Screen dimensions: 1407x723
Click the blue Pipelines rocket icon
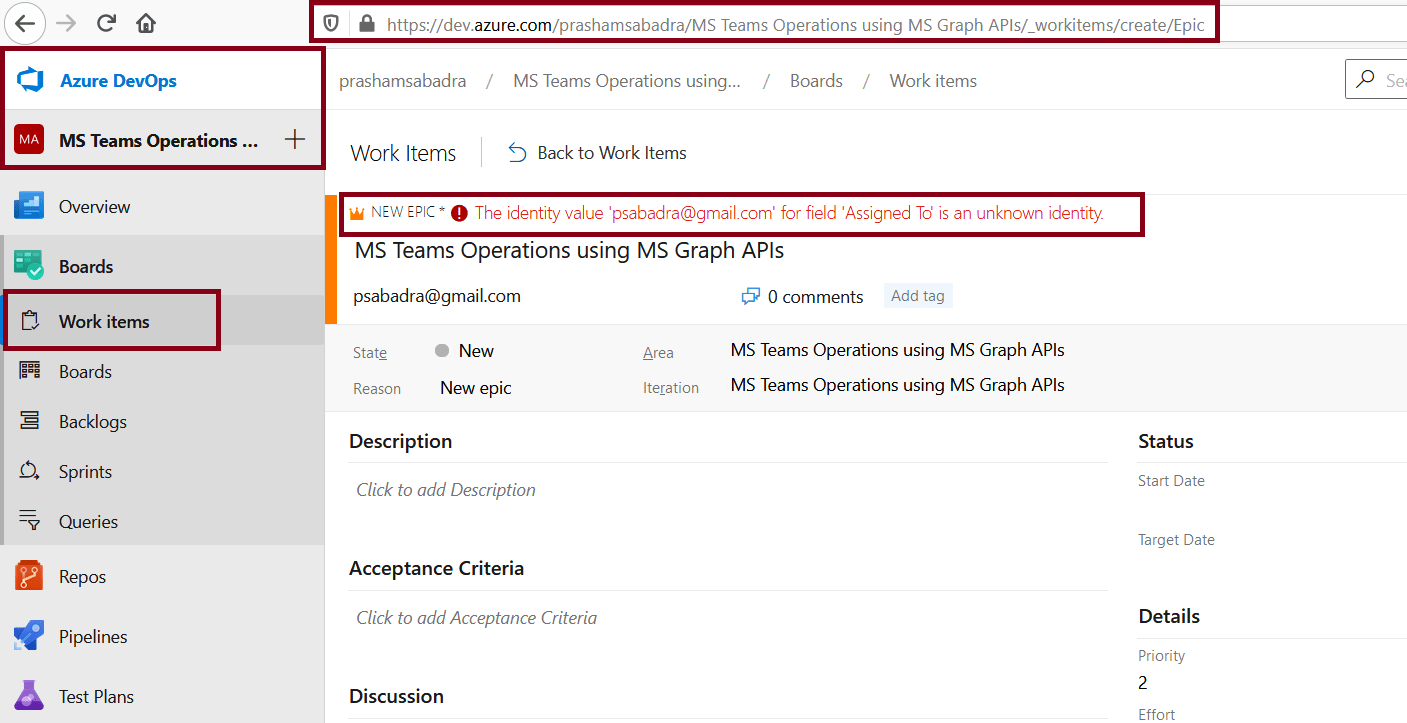point(29,636)
